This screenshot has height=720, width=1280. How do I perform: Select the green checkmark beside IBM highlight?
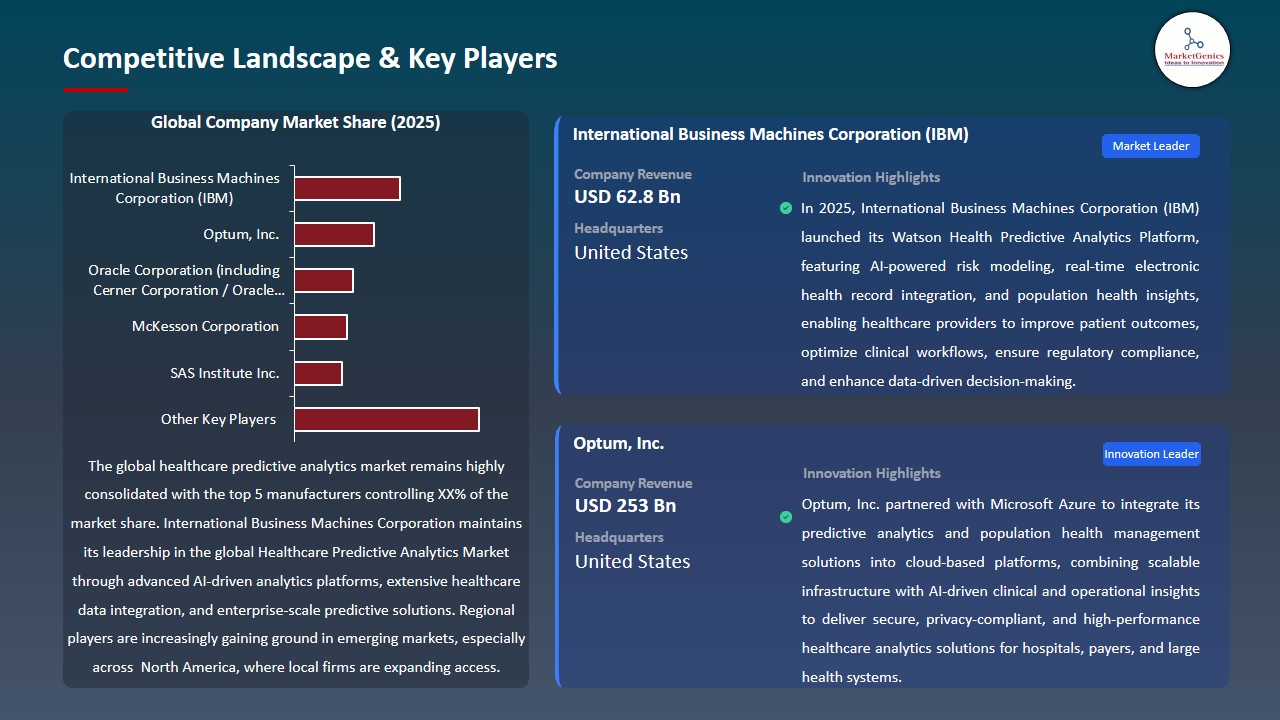786,208
